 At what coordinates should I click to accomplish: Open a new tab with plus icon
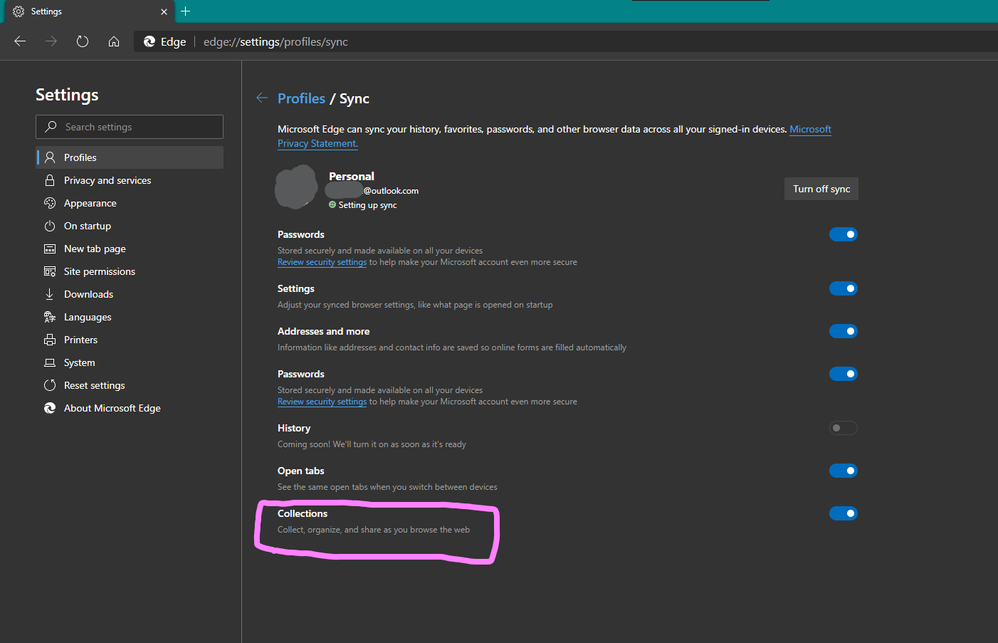point(185,11)
